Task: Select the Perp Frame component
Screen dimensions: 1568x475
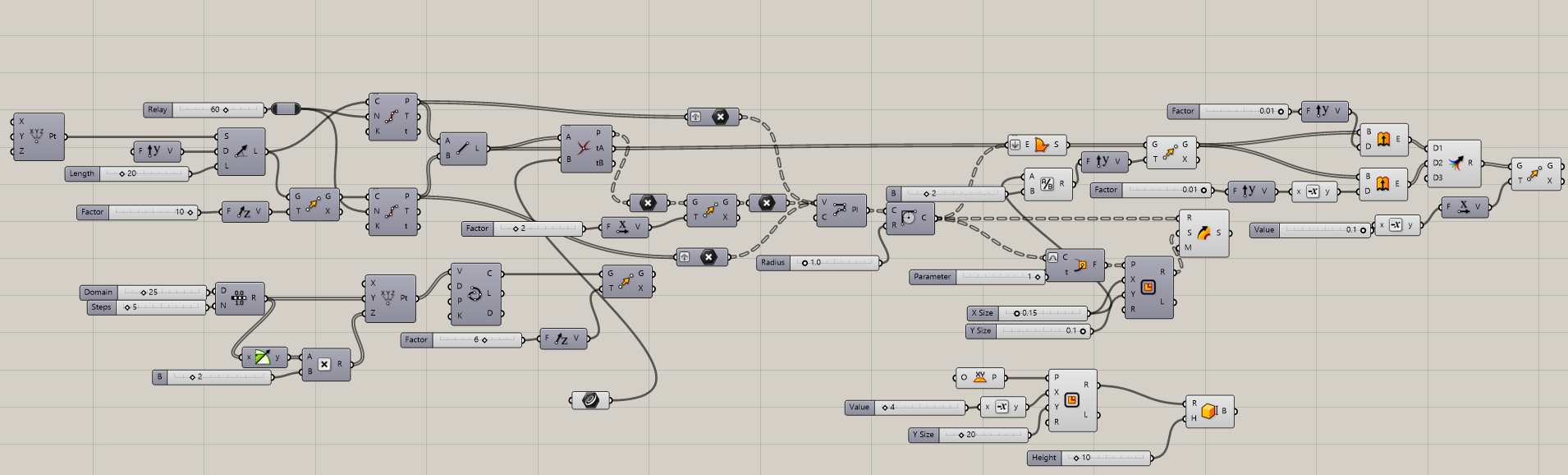Action: pos(1080,265)
